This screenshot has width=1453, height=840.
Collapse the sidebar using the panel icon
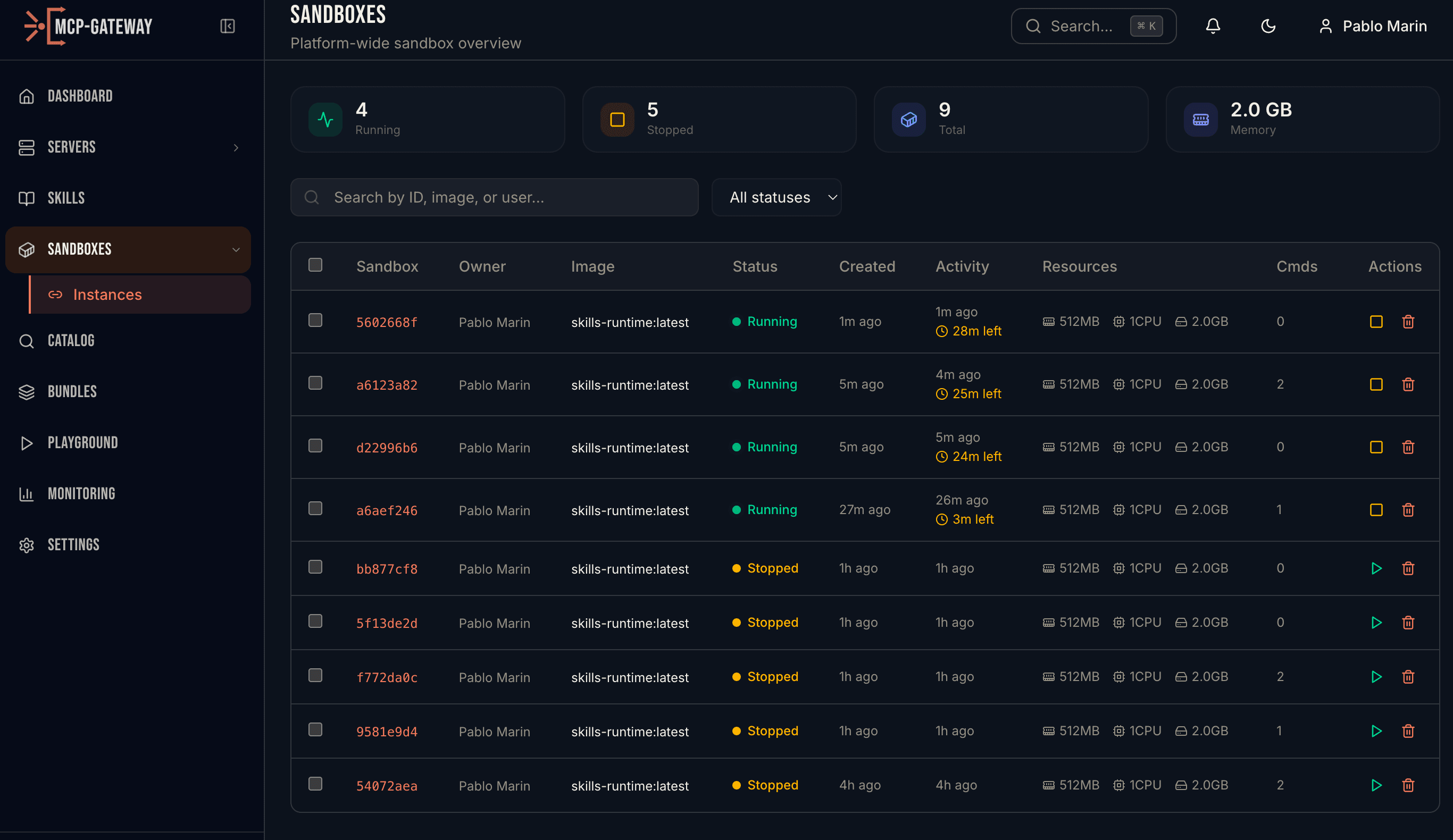227,26
